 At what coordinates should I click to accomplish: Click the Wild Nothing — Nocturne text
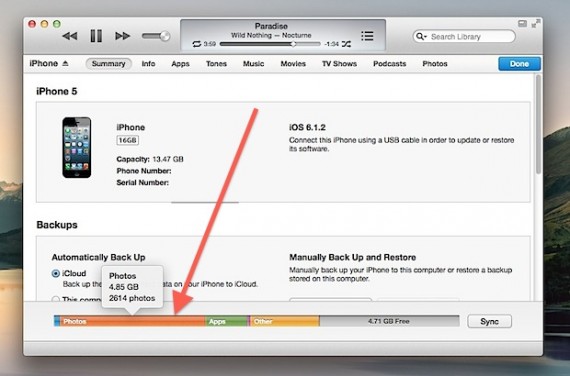(x=271, y=35)
